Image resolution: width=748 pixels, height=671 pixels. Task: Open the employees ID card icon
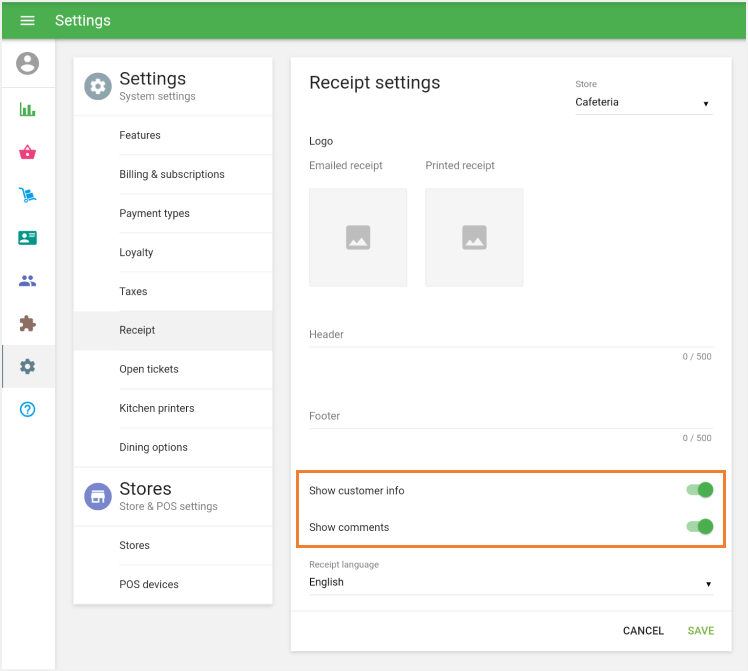[x=27, y=238]
